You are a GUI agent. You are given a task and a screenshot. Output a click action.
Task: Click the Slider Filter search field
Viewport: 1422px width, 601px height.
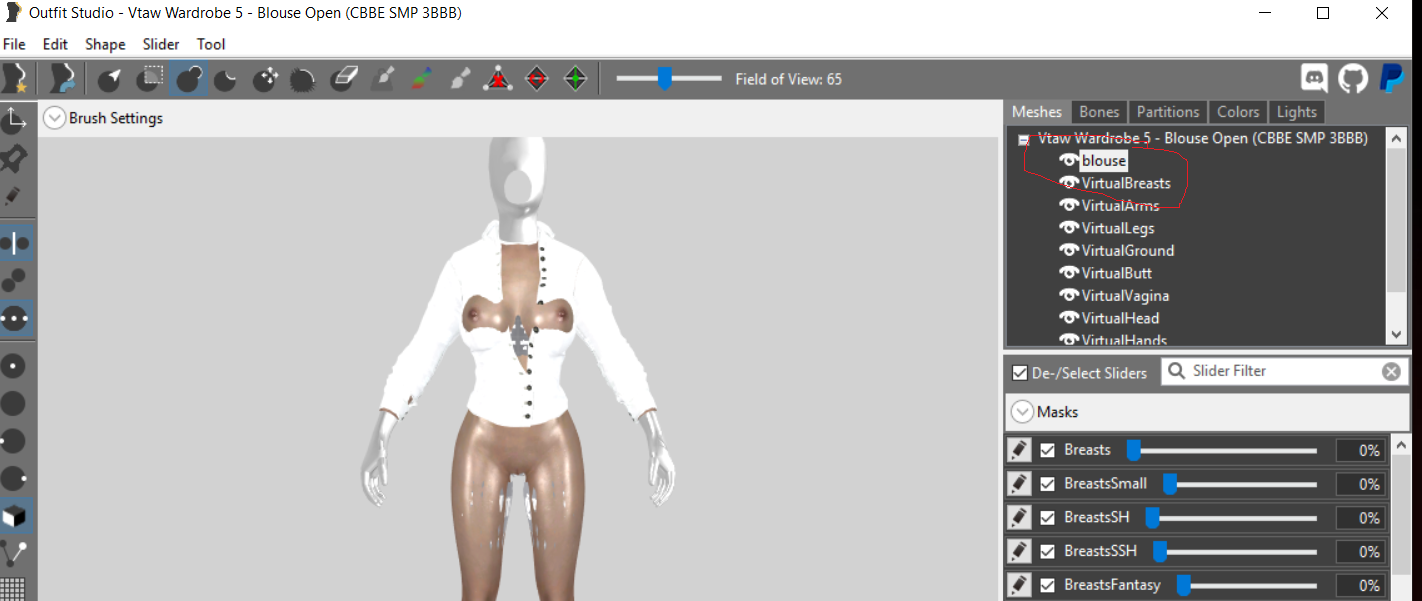click(x=1285, y=372)
